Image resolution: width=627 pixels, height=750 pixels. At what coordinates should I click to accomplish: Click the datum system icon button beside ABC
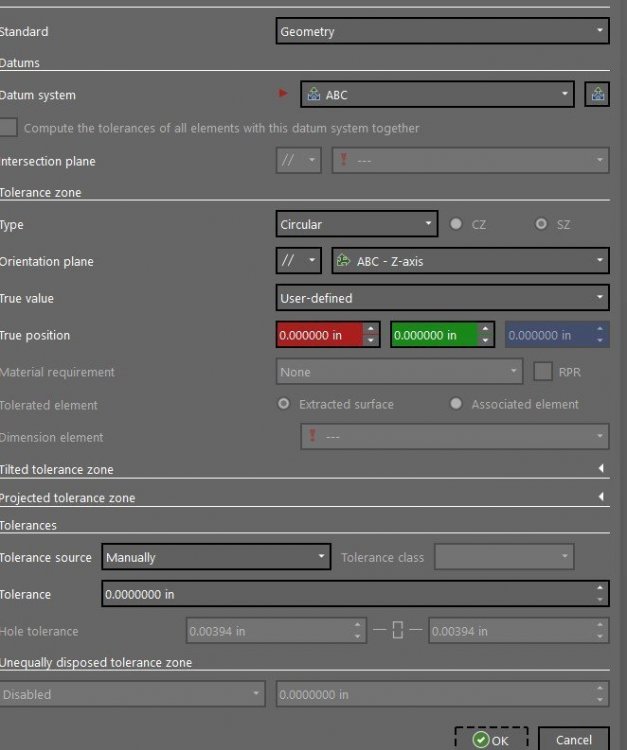597,95
